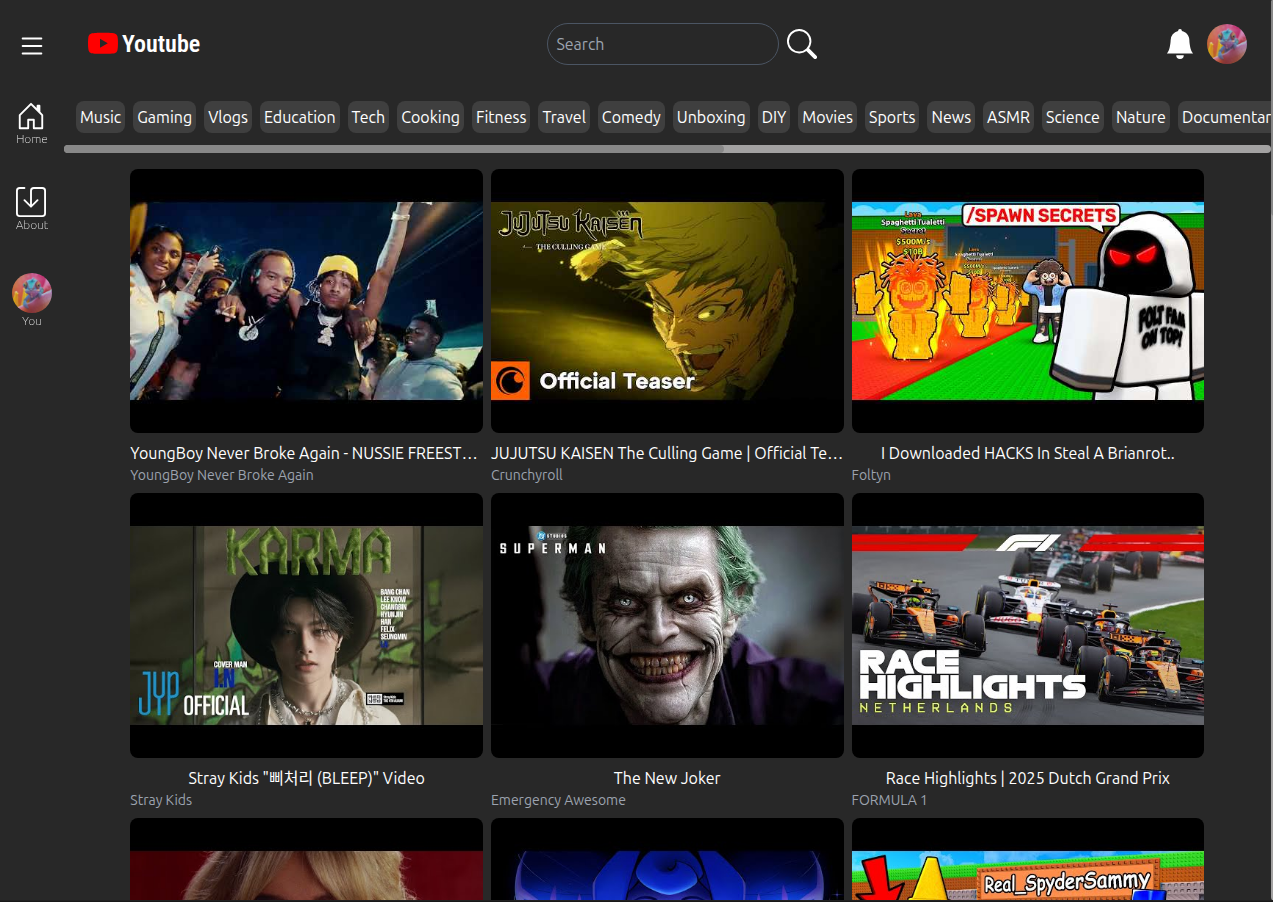Filter by Unboxing category
The height and width of the screenshot is (902, 1273).
pyautogui.click(x=711, y=117)
